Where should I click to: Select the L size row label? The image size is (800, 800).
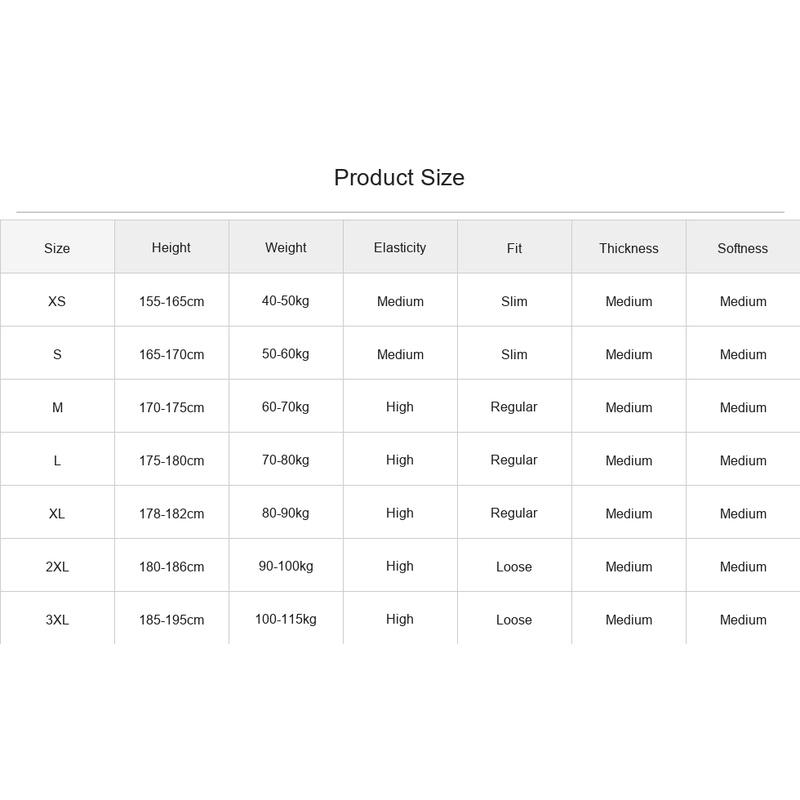pyautogui.click(x=57, y=460)
